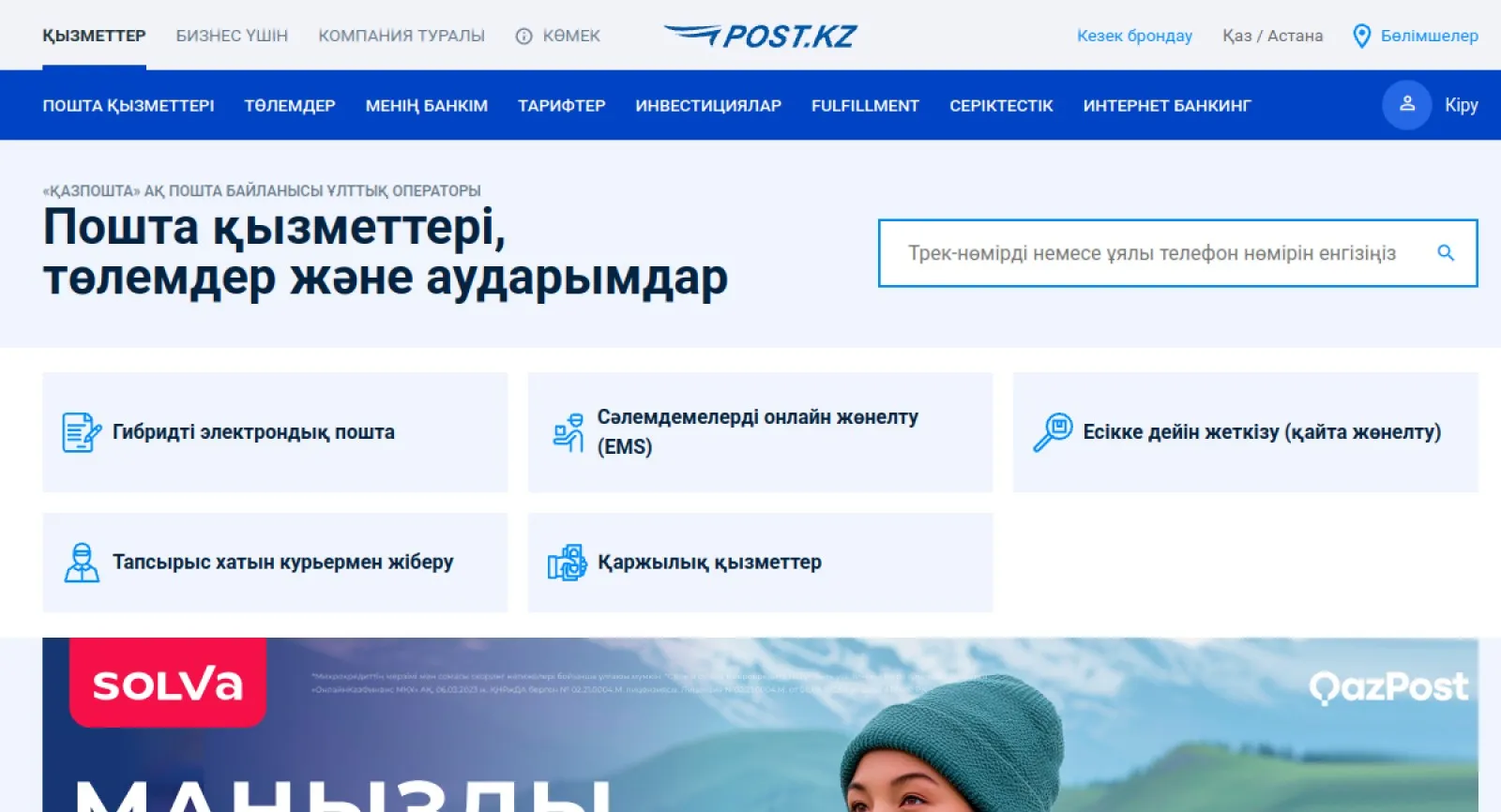This screenshot has height=812, width=1501.
Task: Click the Кіру login button
Action: click(x=1430, y=105)
